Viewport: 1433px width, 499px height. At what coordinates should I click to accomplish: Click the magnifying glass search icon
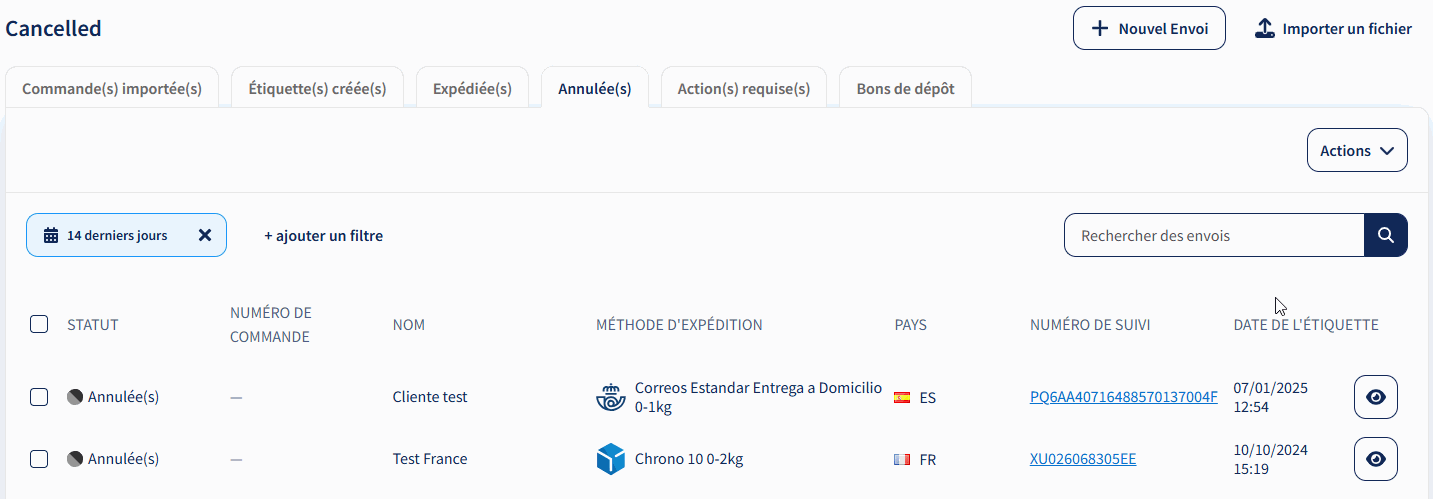tap(1386, 235)
